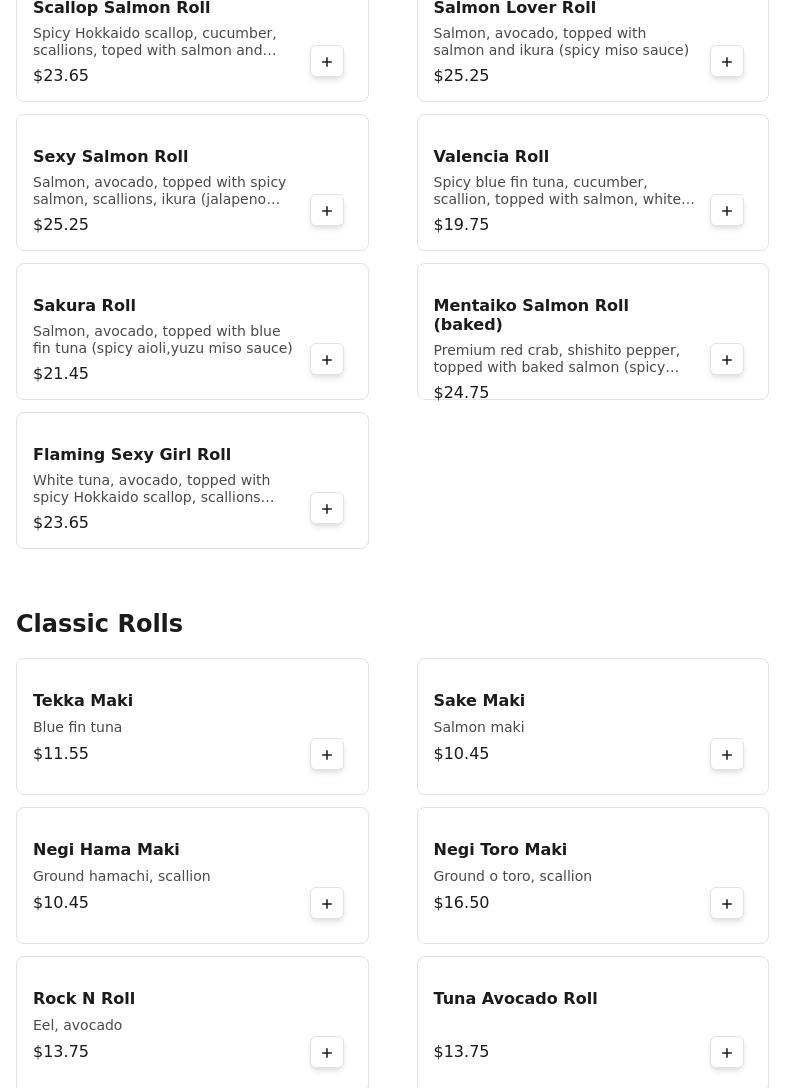Add Salmon Lover Roll to cart
Screen dimensions: 785x1088
point(727,62)
